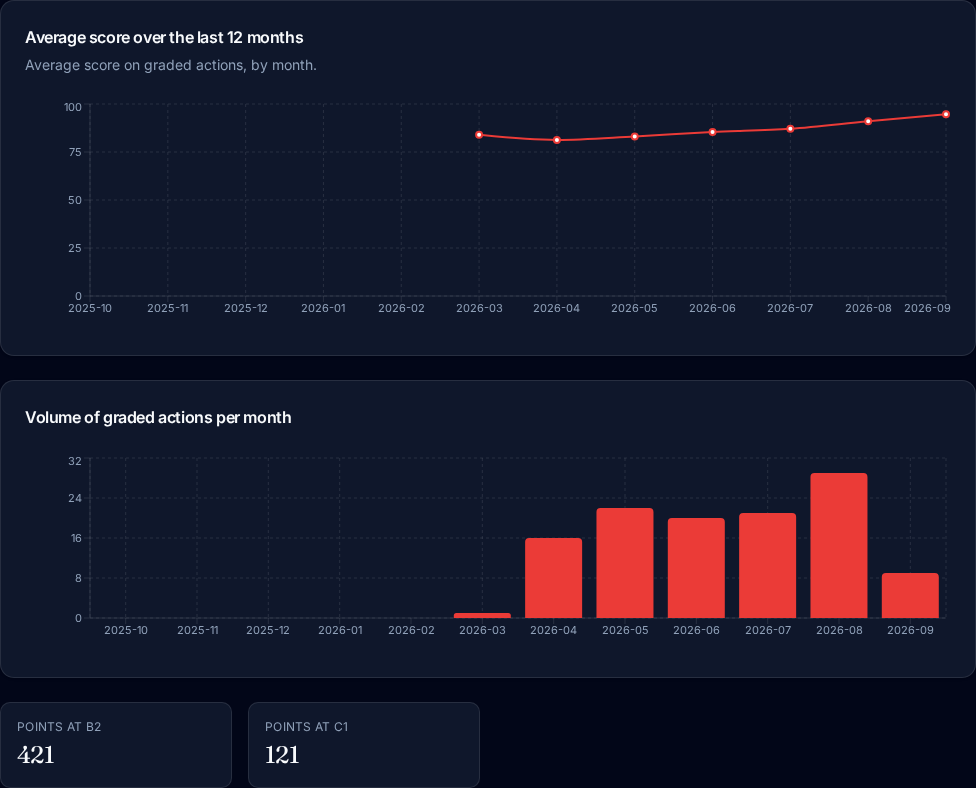The image size is (976, 788).
Task: Click the 32 label on the volume axis
Action: [x=75, y=461]
